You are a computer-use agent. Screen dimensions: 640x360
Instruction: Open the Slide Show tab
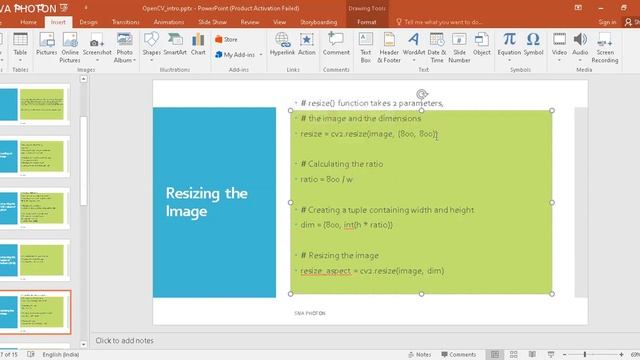pyautogui.click(x=212, y=22)
